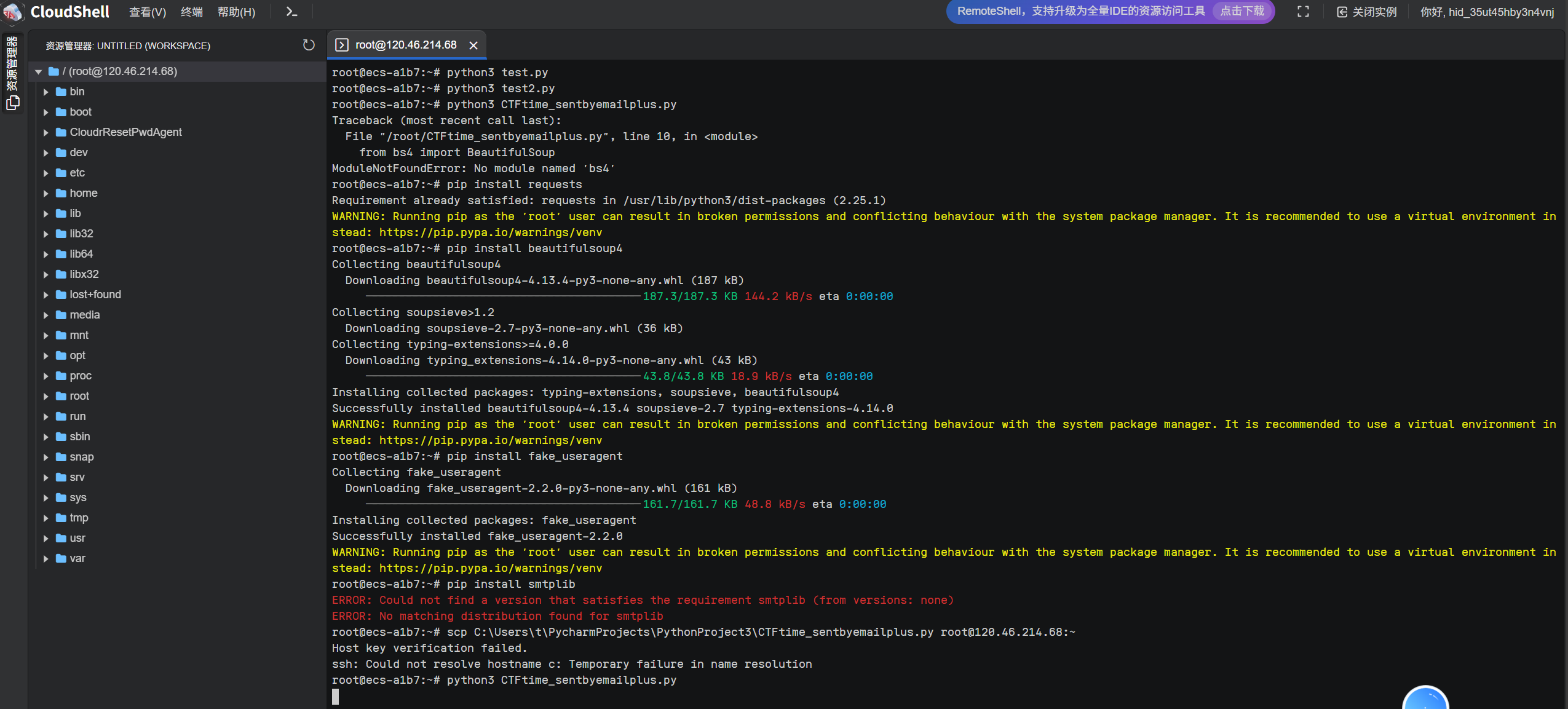Click the fullscreen toggle icon
Screen dimensions: 1568x709
coord(1302,12)
